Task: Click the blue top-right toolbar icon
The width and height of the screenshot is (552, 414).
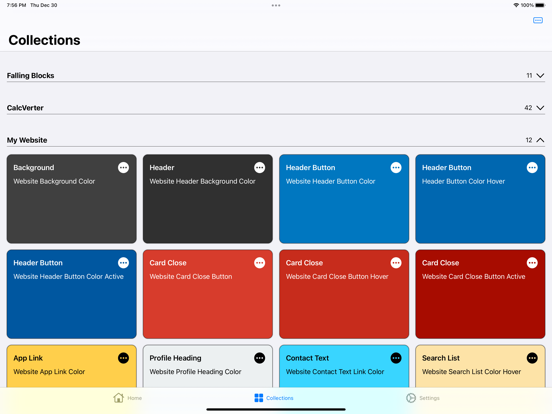Action: tap(538, 20)
